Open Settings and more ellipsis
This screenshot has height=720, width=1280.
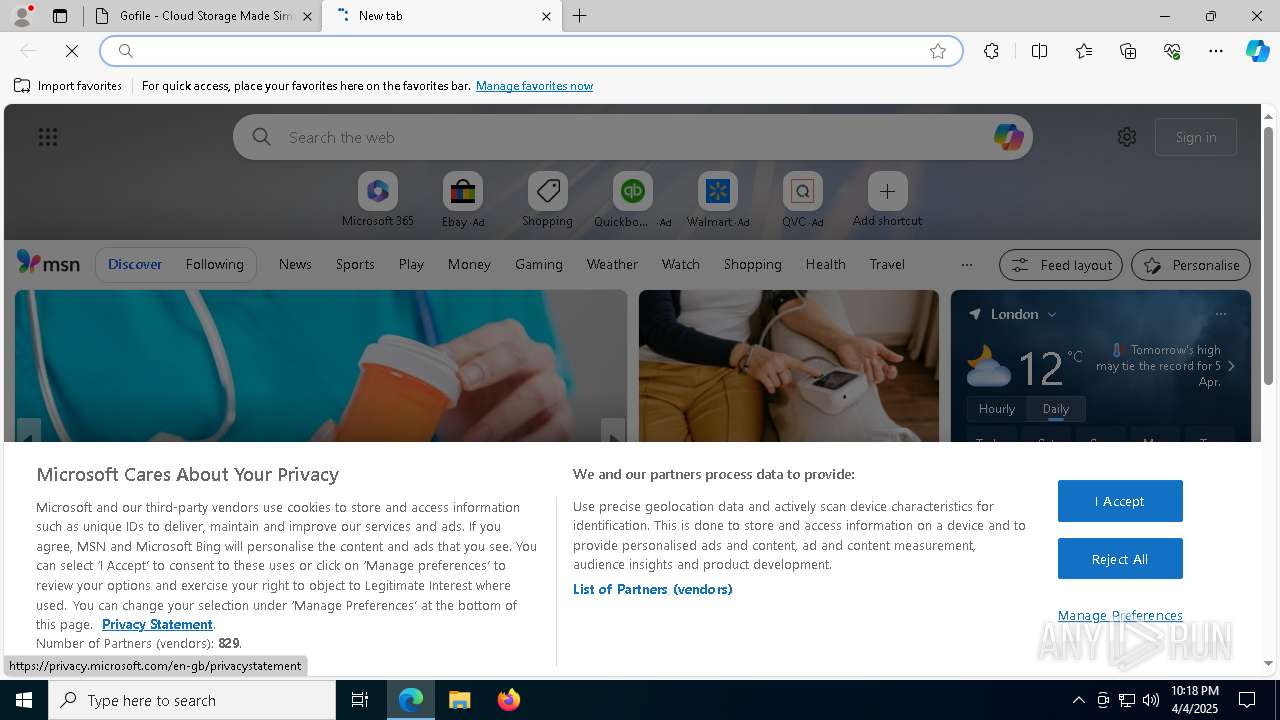1216,51
